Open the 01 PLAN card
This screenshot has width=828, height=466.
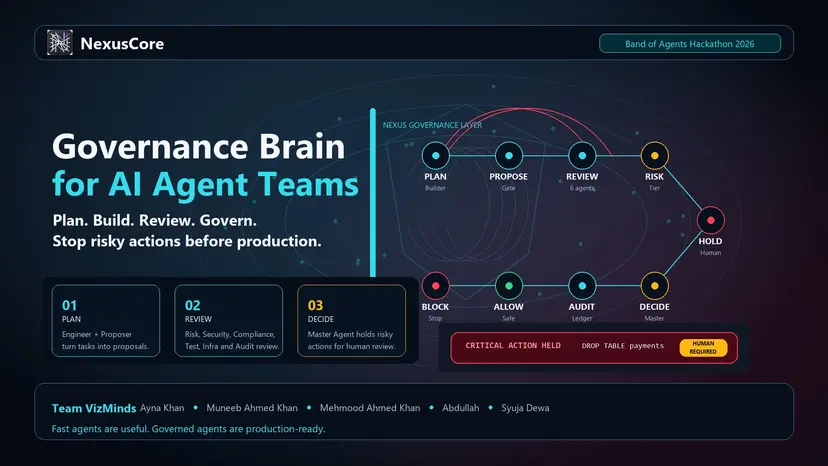[106, 321]
